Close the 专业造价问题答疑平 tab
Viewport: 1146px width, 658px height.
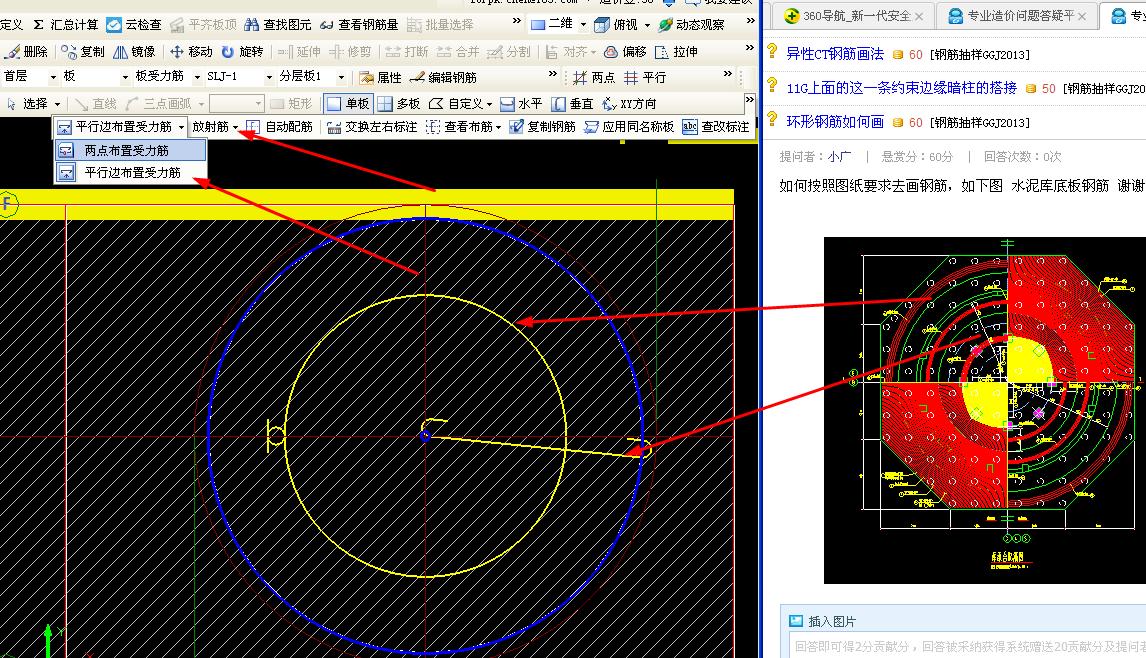pos(1082,16)
